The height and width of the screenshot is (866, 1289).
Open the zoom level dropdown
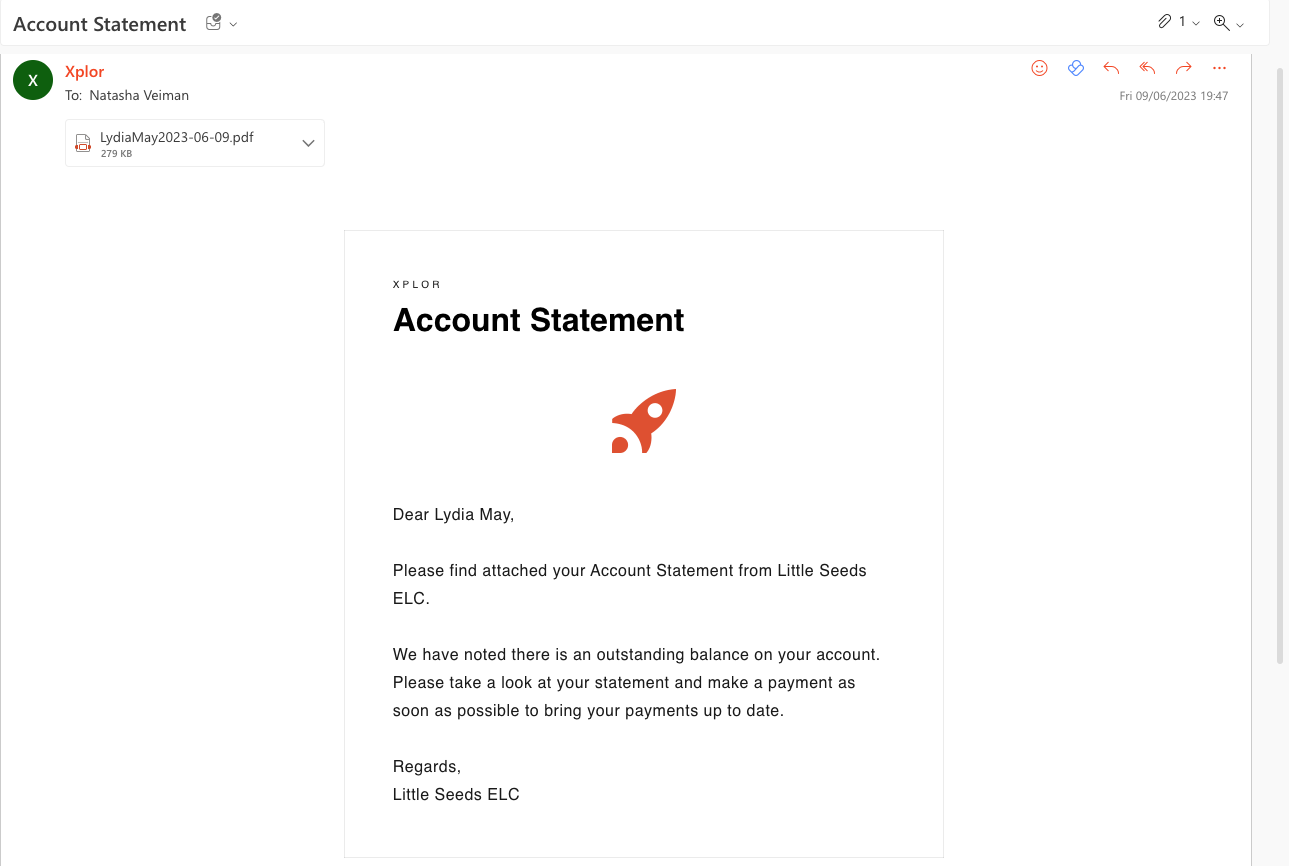click(1240, 24)
